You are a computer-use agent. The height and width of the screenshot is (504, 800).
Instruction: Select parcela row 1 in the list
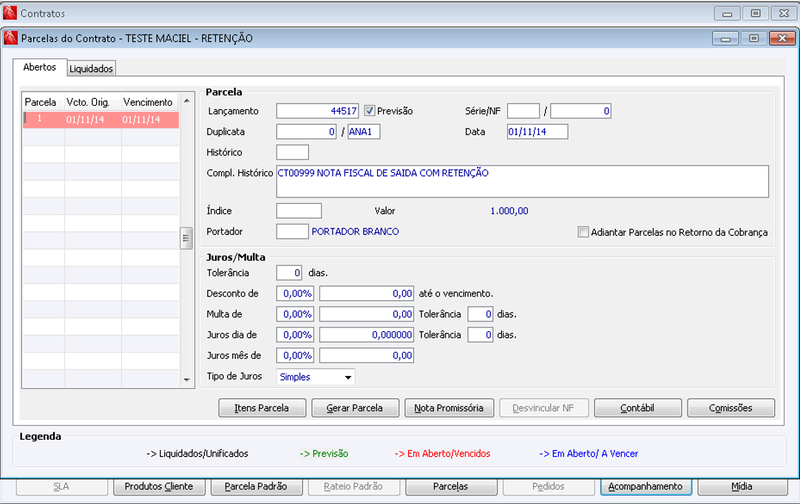[x=101, y=119]
